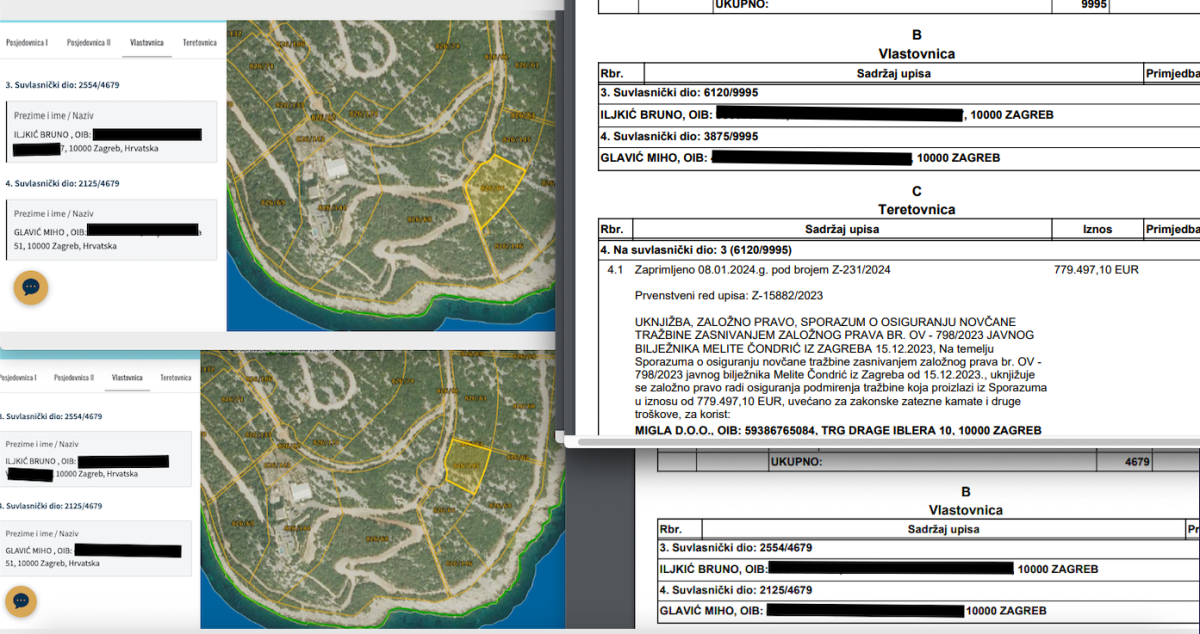Open Teretovnica tab in lower panel
This screenshot has width=1200, height=634.
[176, 378]
